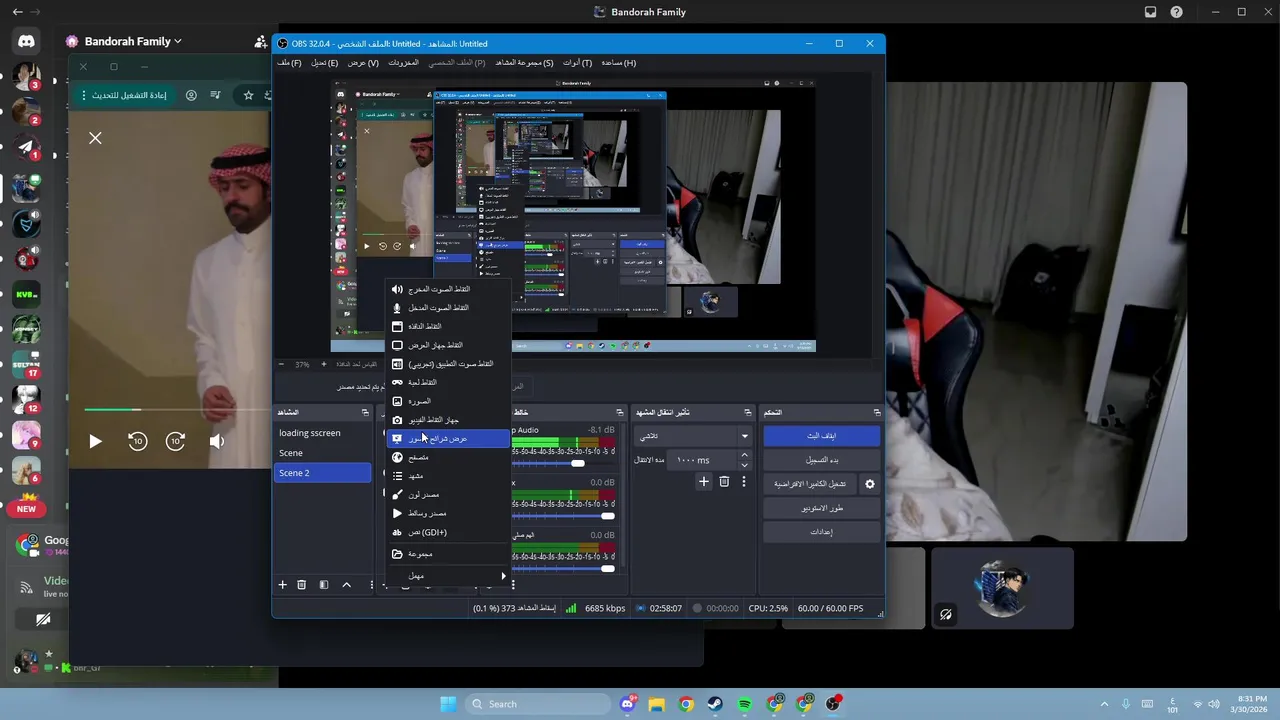Delete the selected scene with the trash icon
Viewport: 1280px width, 720px height.
pyautogui.click(x=301, y=585)
